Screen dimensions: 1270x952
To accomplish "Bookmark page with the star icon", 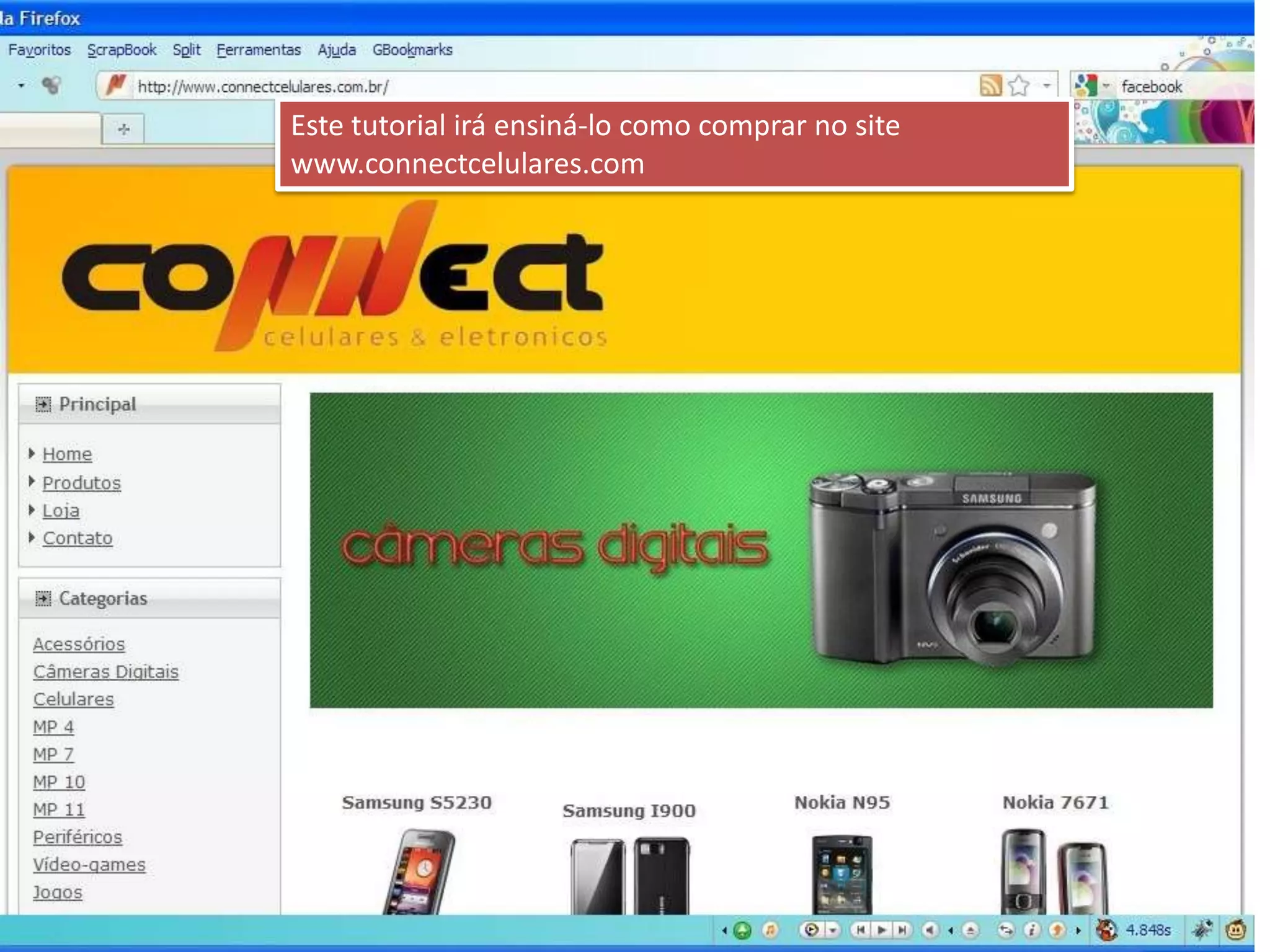I will pyautogui.click(x=1019, y=86).
